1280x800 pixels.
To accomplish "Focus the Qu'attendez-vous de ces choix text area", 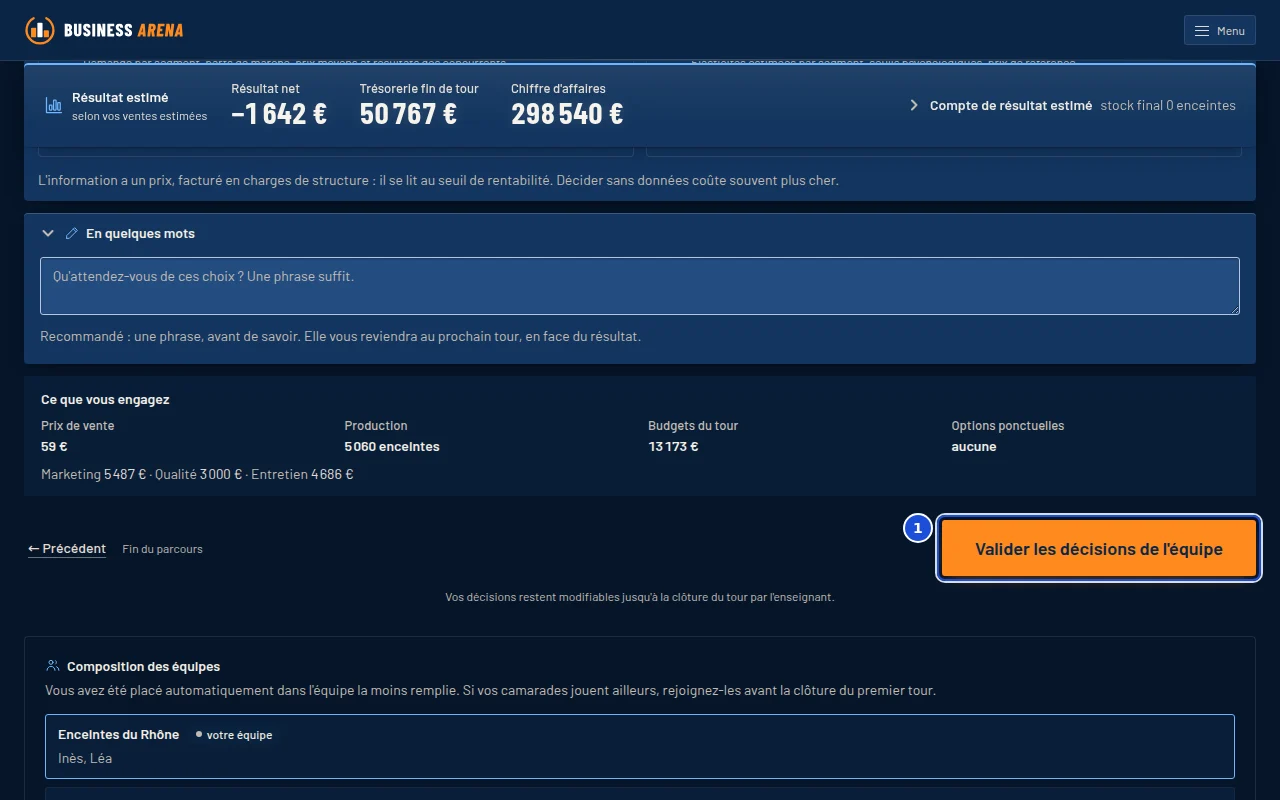I will pos(640,286).
